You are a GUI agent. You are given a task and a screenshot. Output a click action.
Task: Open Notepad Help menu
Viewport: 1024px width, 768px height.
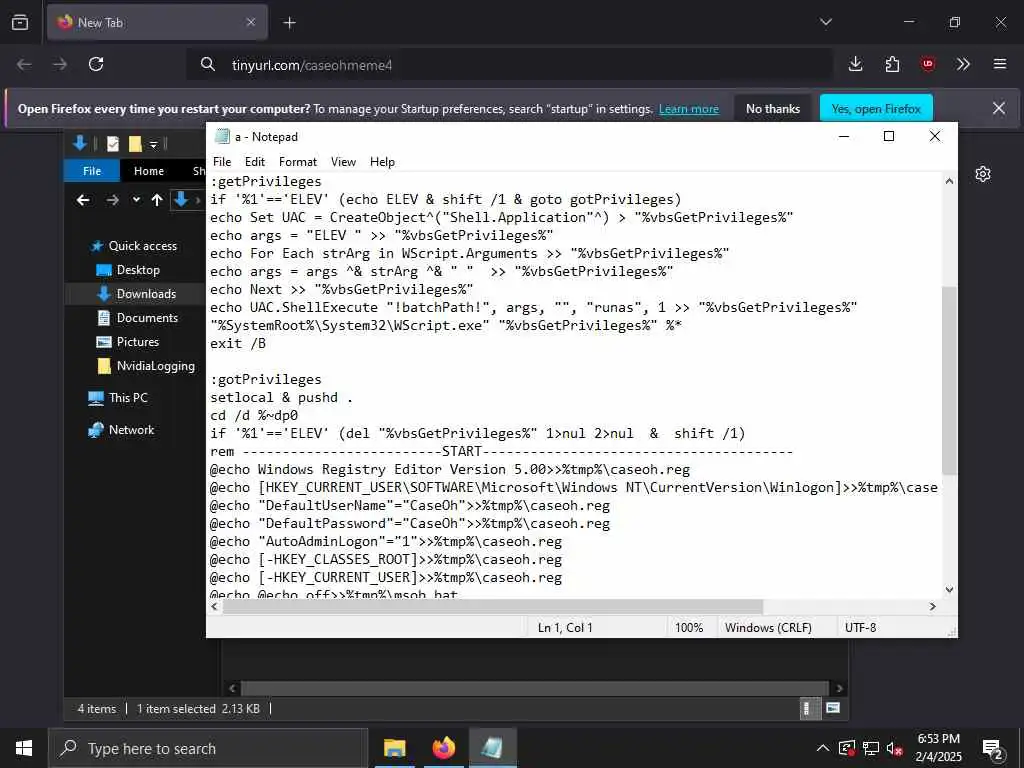(382, 162)
